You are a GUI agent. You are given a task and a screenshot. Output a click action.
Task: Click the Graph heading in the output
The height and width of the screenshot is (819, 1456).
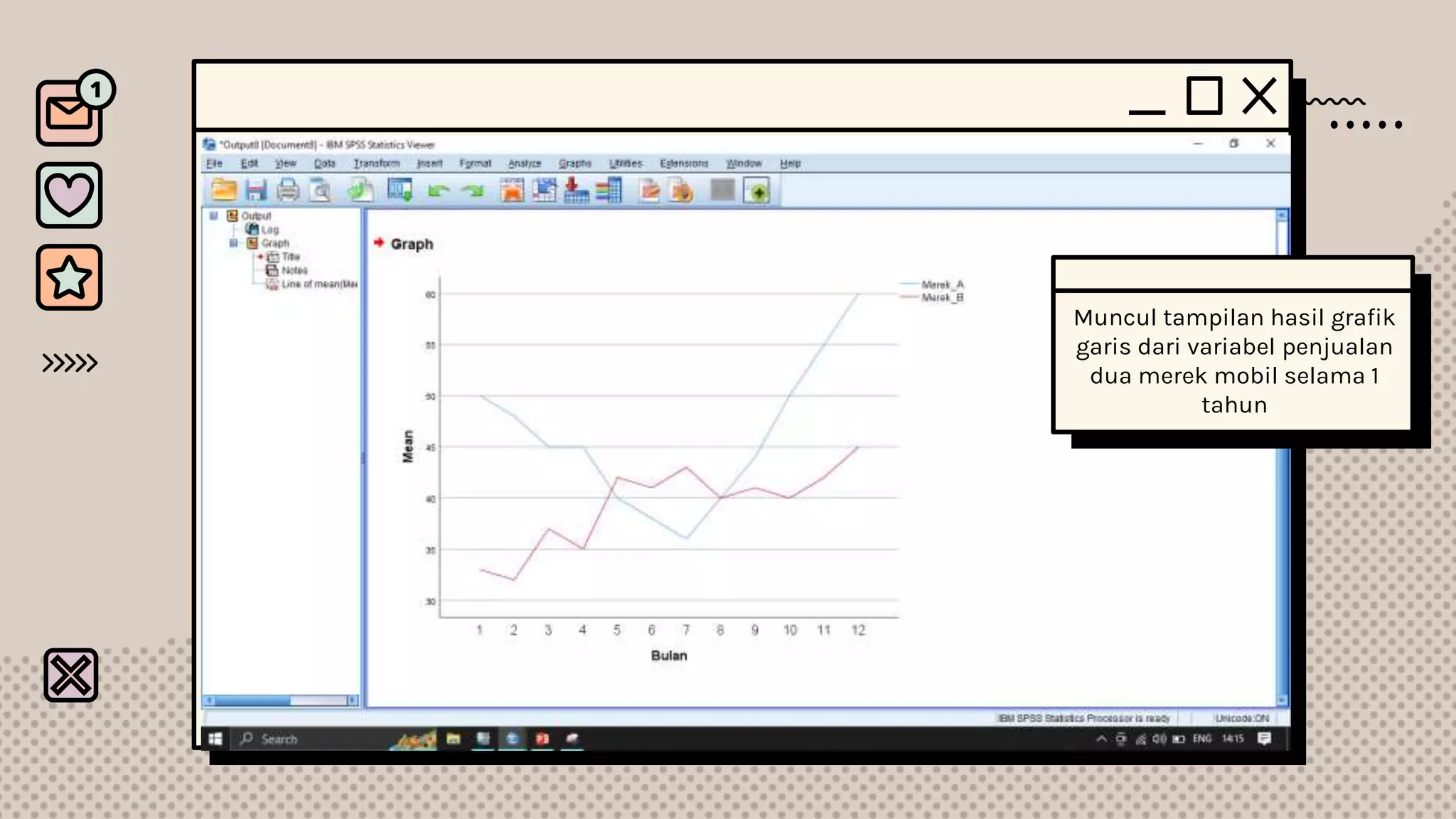pos(412,244)
